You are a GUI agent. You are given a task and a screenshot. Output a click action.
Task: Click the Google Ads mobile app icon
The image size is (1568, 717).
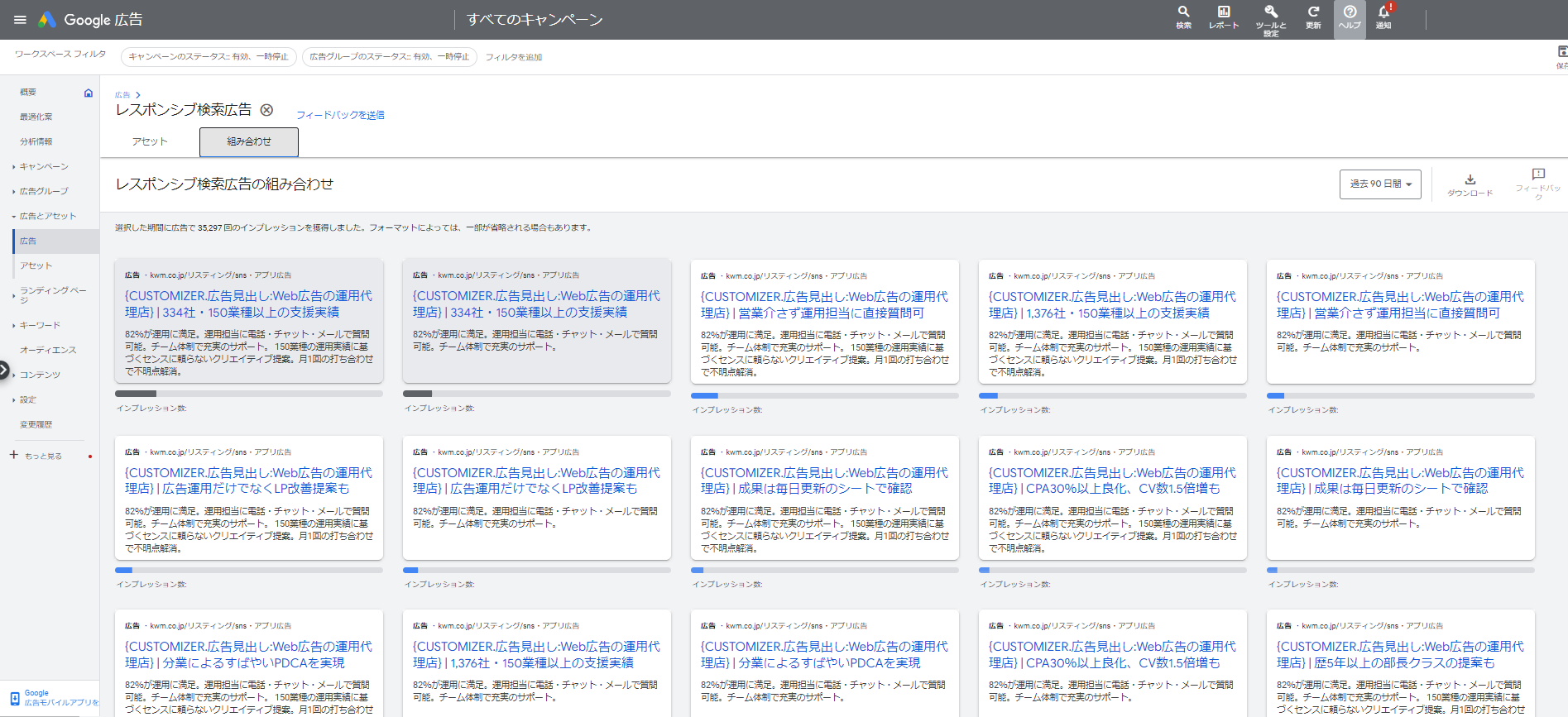(15, 698)
